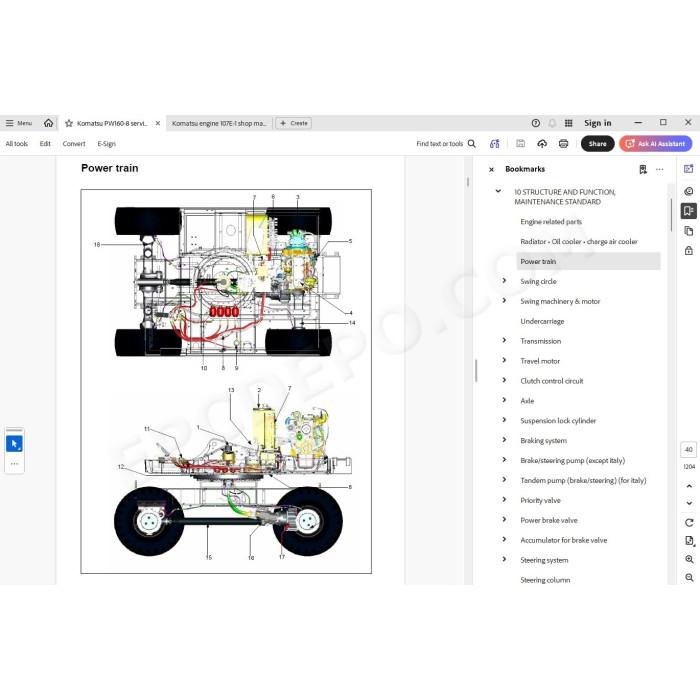
Task: Expand the Travel motor bookmark
Action: pos(504,360)
